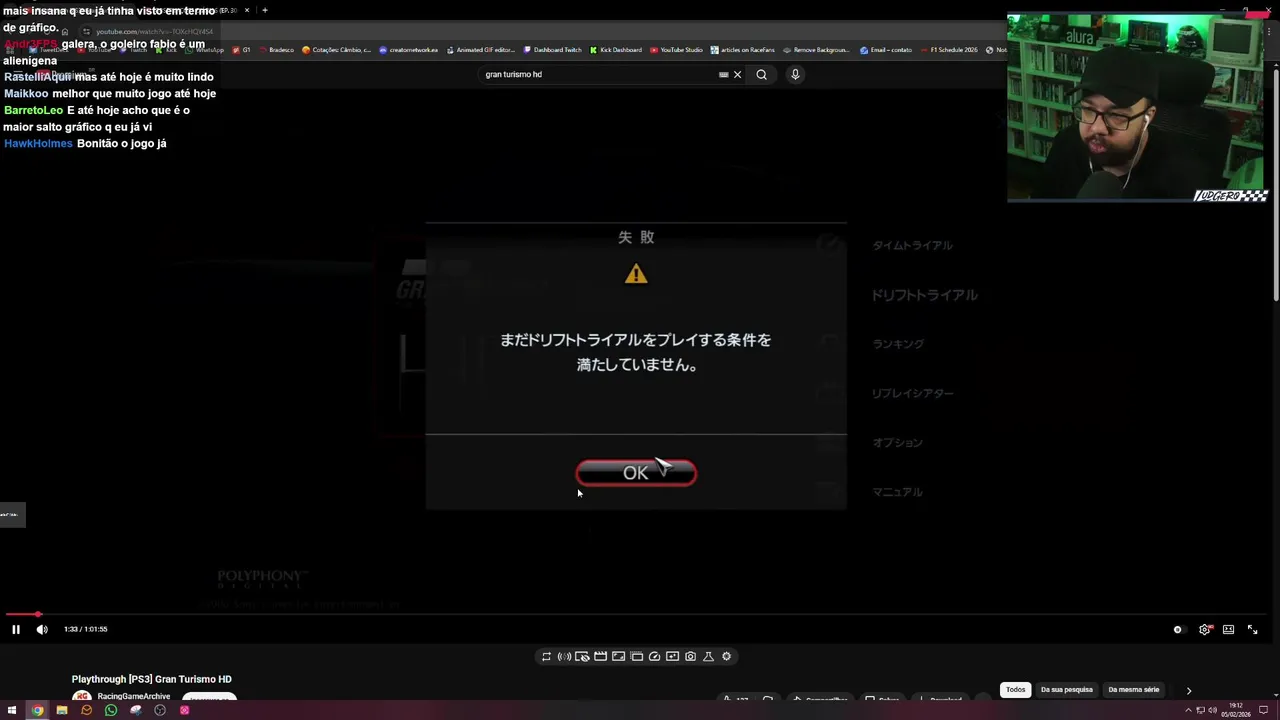The height and width of the screenshot is (720, 1280).
Task: Clear the search query with the X
Action: pos(738,74)
